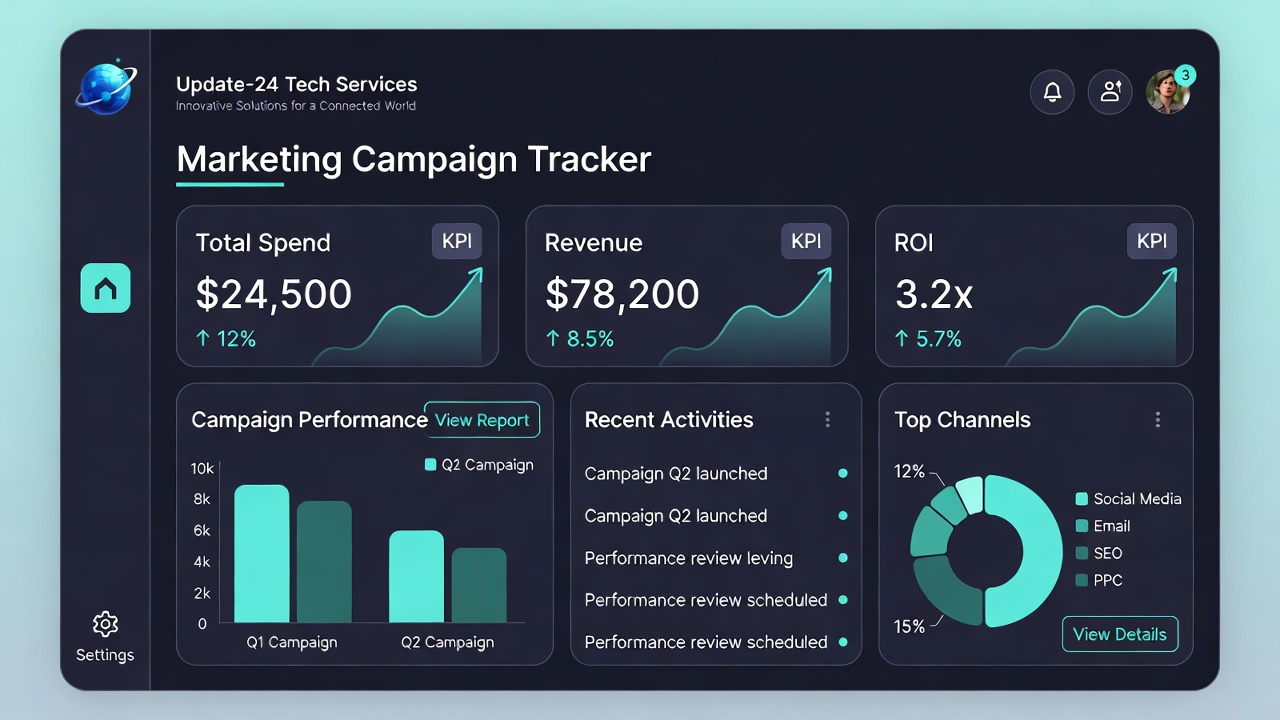Click the notification badge showing 3
1280x720 pixels.
coord(1185,74)
